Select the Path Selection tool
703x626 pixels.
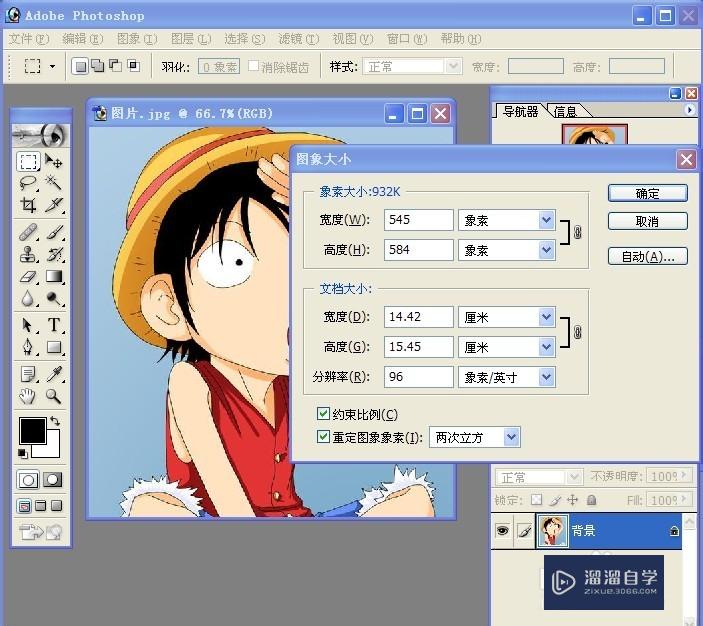click(x=28, y=325)
